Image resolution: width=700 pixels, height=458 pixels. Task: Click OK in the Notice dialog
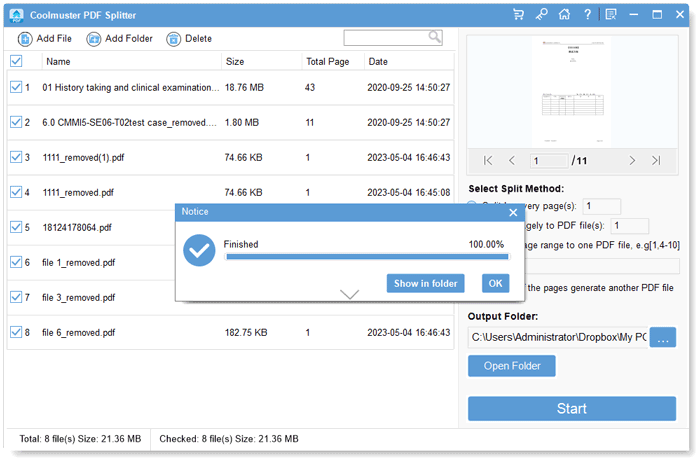496,283
